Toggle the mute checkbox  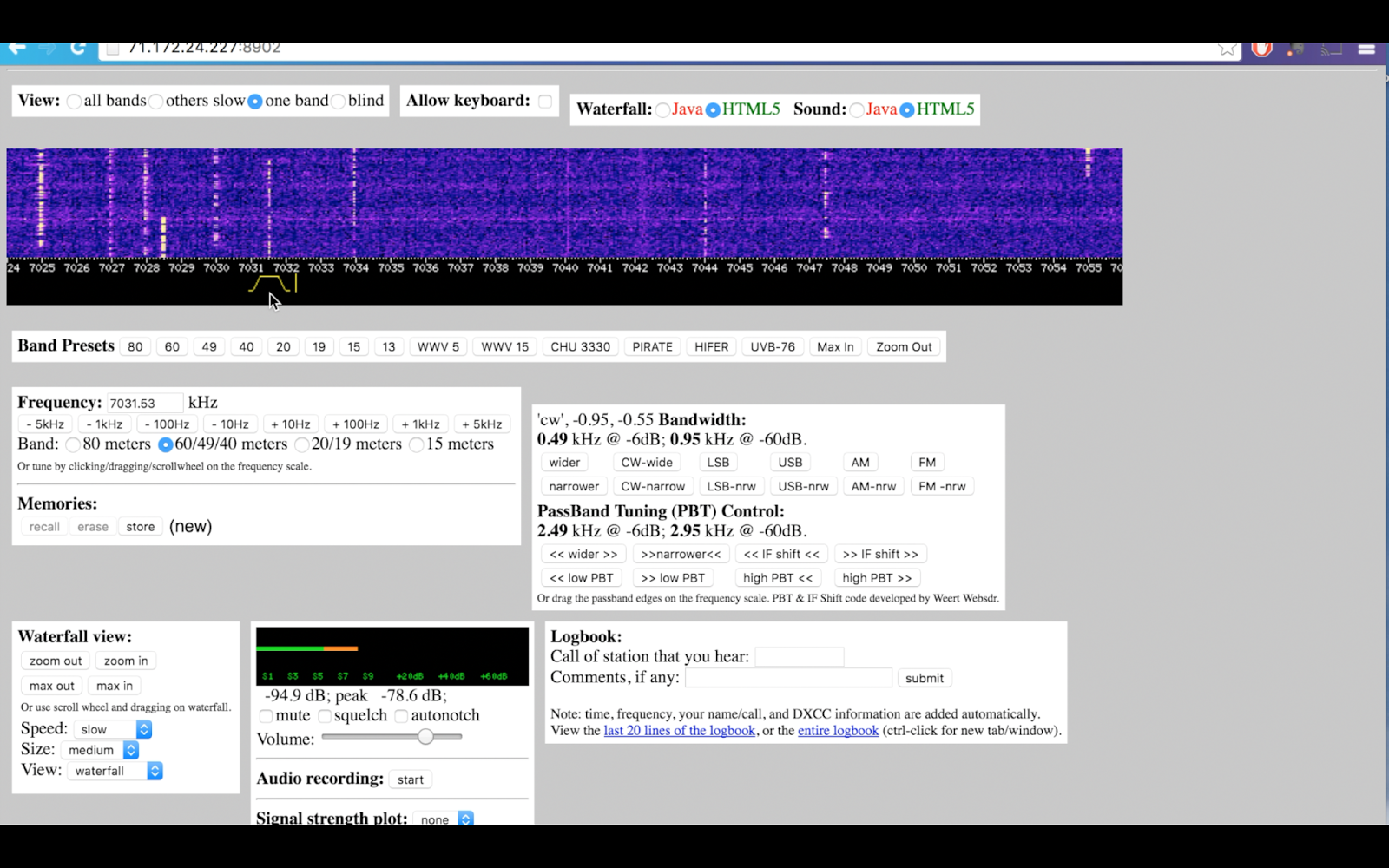pyautogui.click(x=267, y=716)
